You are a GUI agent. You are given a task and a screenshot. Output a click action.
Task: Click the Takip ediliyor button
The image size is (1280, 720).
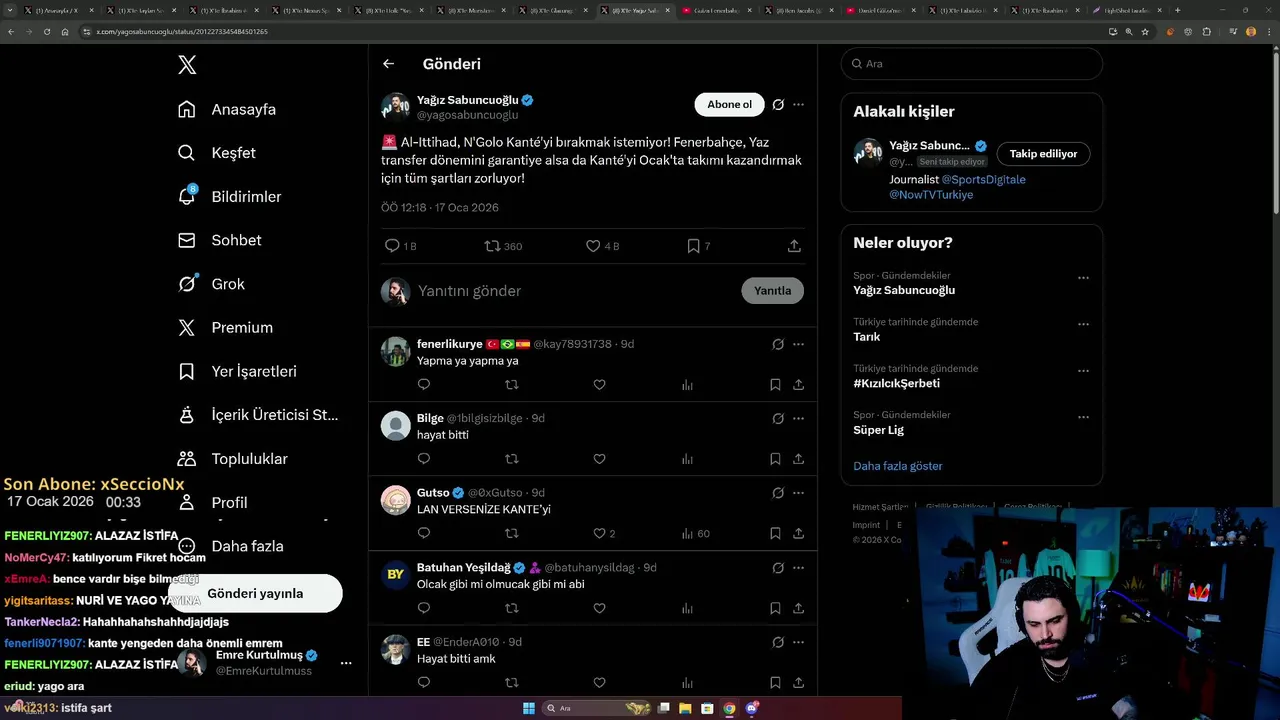tap(1043, 154)
